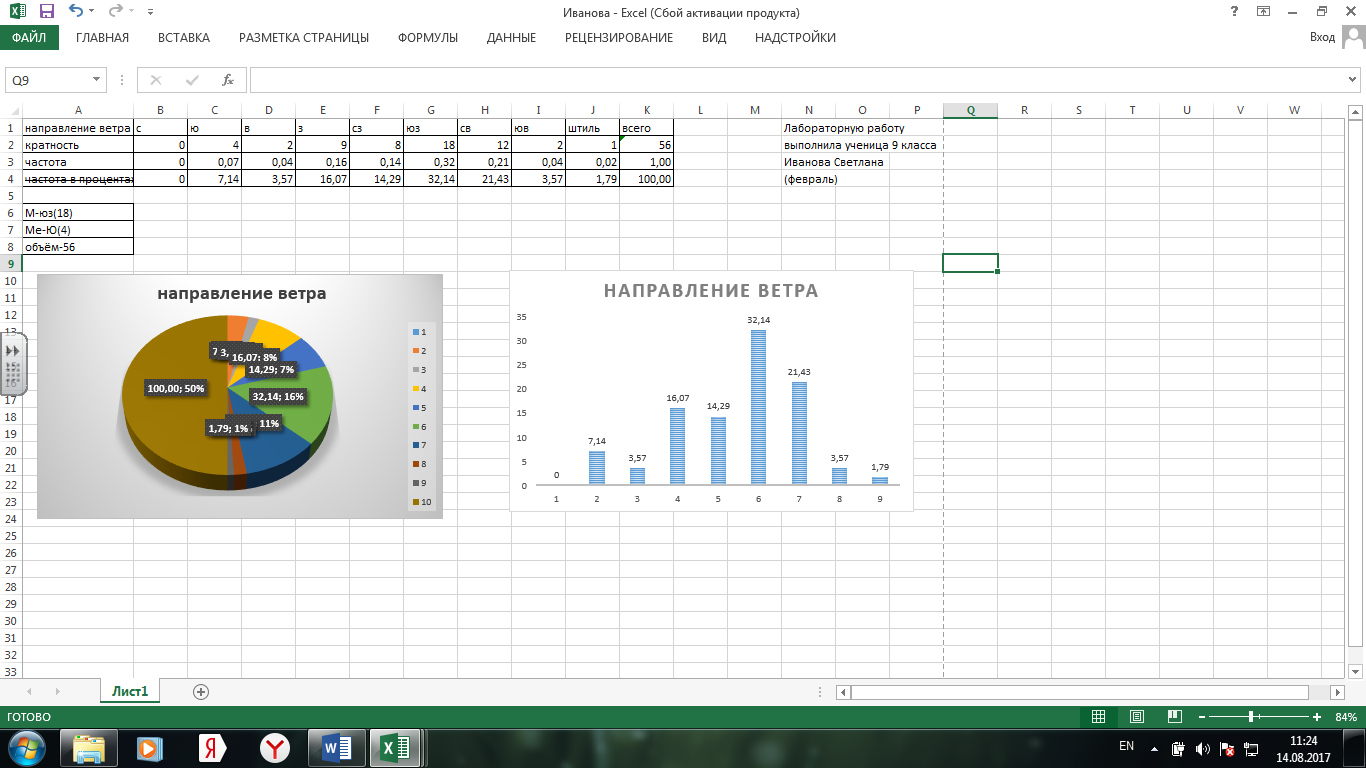
Task: Click cell 'М-юз(18)'
Action: [x=78, y=213]
